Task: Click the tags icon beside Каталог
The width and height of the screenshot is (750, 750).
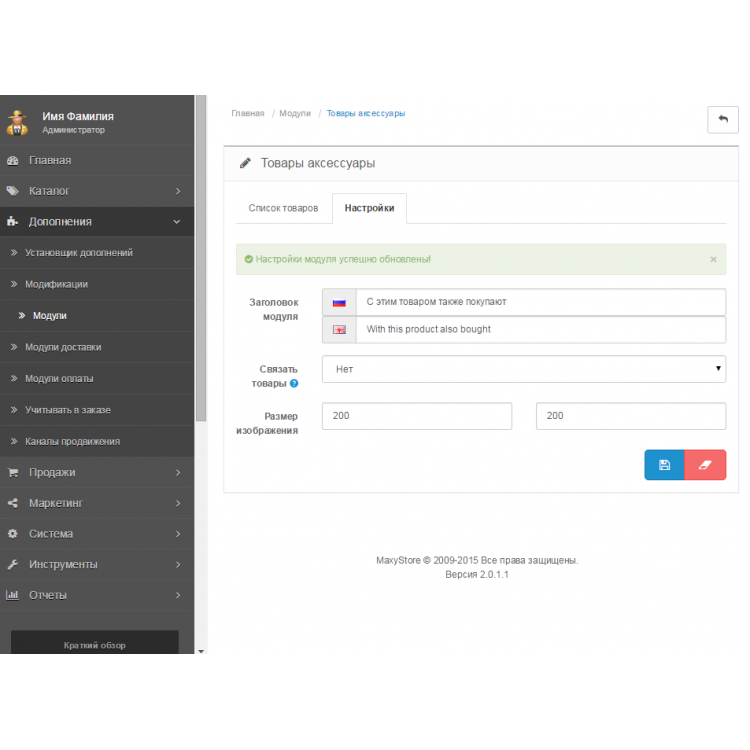Action: click(12, 191)
